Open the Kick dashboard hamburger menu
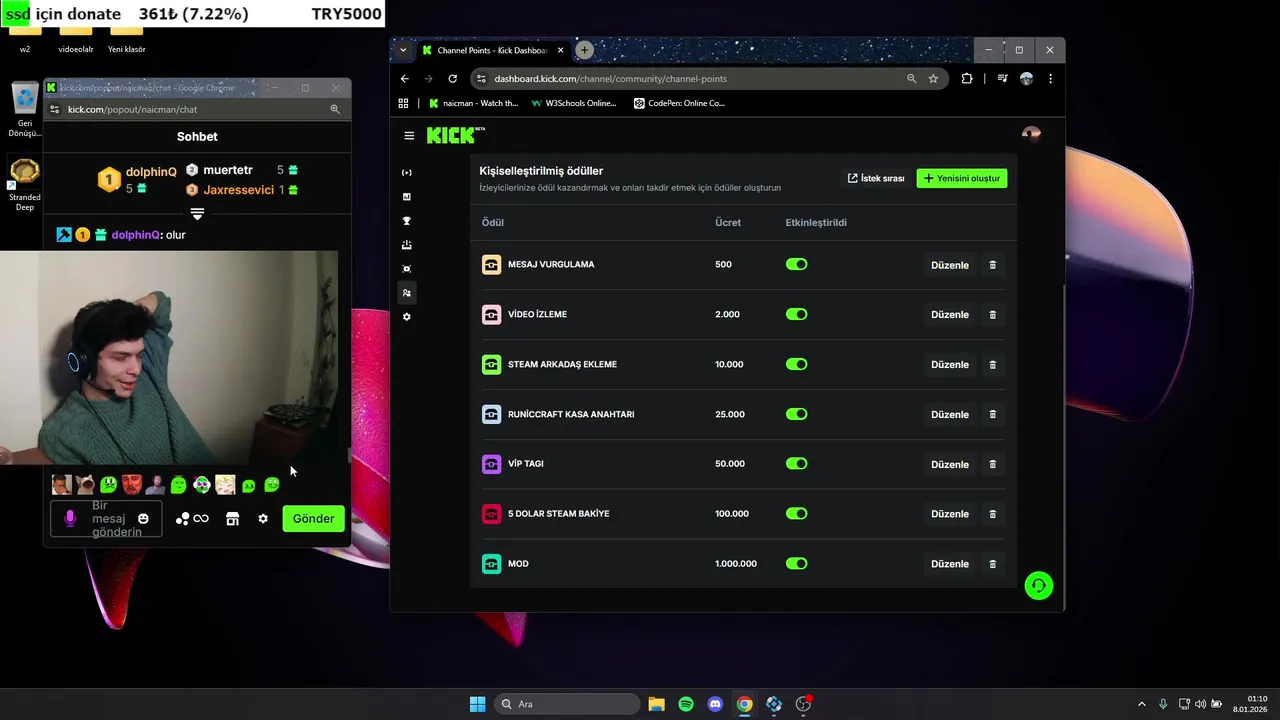Screen dimensions: 1280x720 [x=409, y=136]
